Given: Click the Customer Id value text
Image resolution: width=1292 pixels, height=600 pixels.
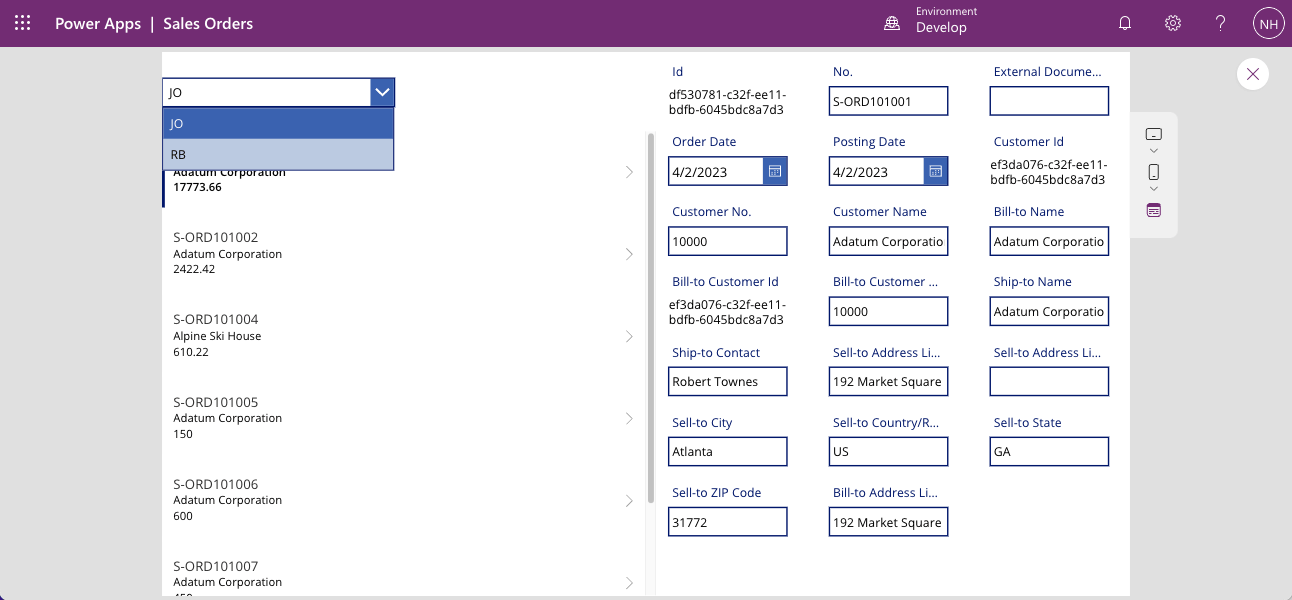Looking at the screenshot, I should [1048, 172].
